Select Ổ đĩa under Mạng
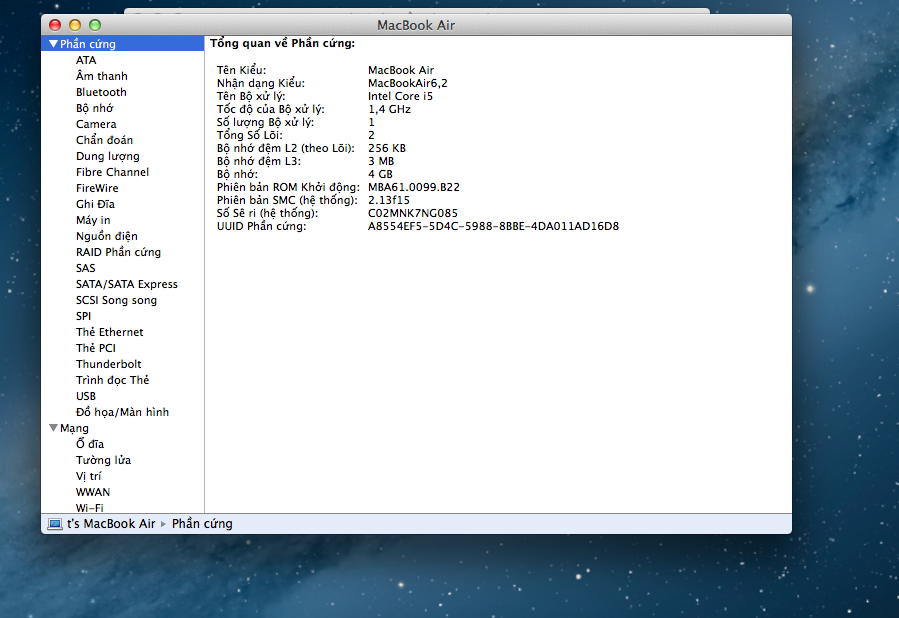The width and height of the screenshot is (899, 618). coord(90,444)
